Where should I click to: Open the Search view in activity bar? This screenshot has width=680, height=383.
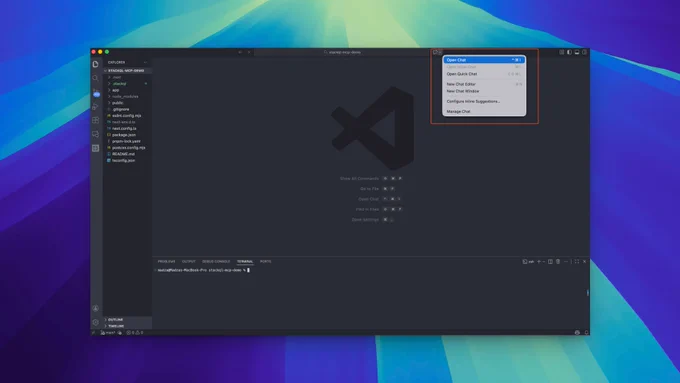(x=95, y=78)
